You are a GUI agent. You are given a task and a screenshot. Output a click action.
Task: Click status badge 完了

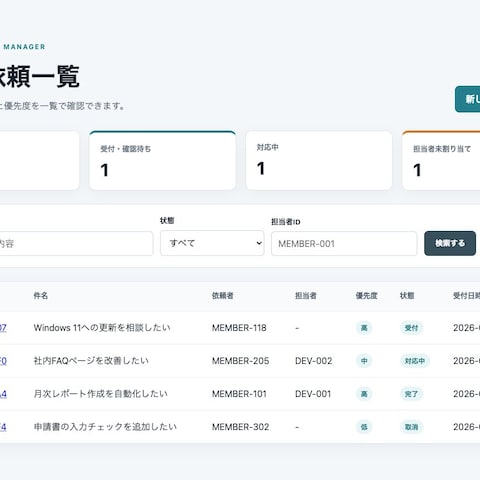pyautogui.click(x=411, y=394)
